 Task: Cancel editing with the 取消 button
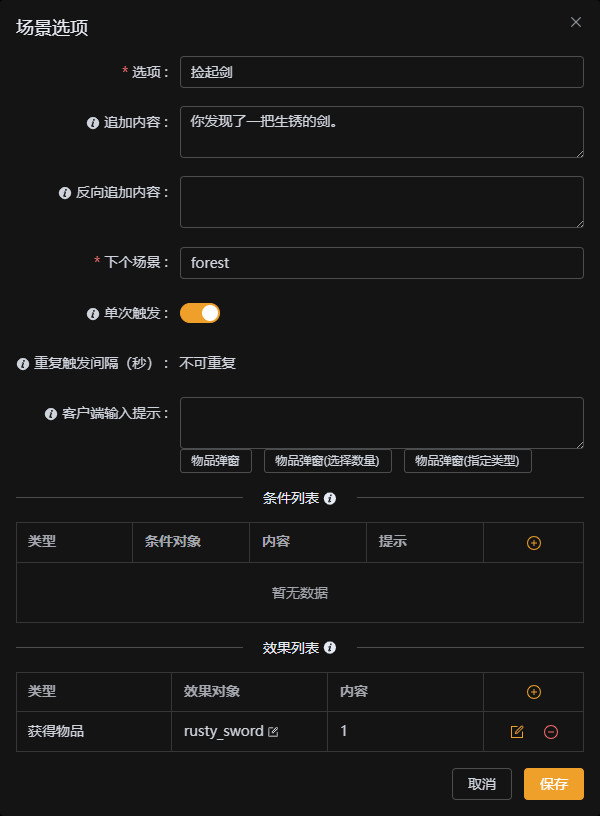point(482,784)
